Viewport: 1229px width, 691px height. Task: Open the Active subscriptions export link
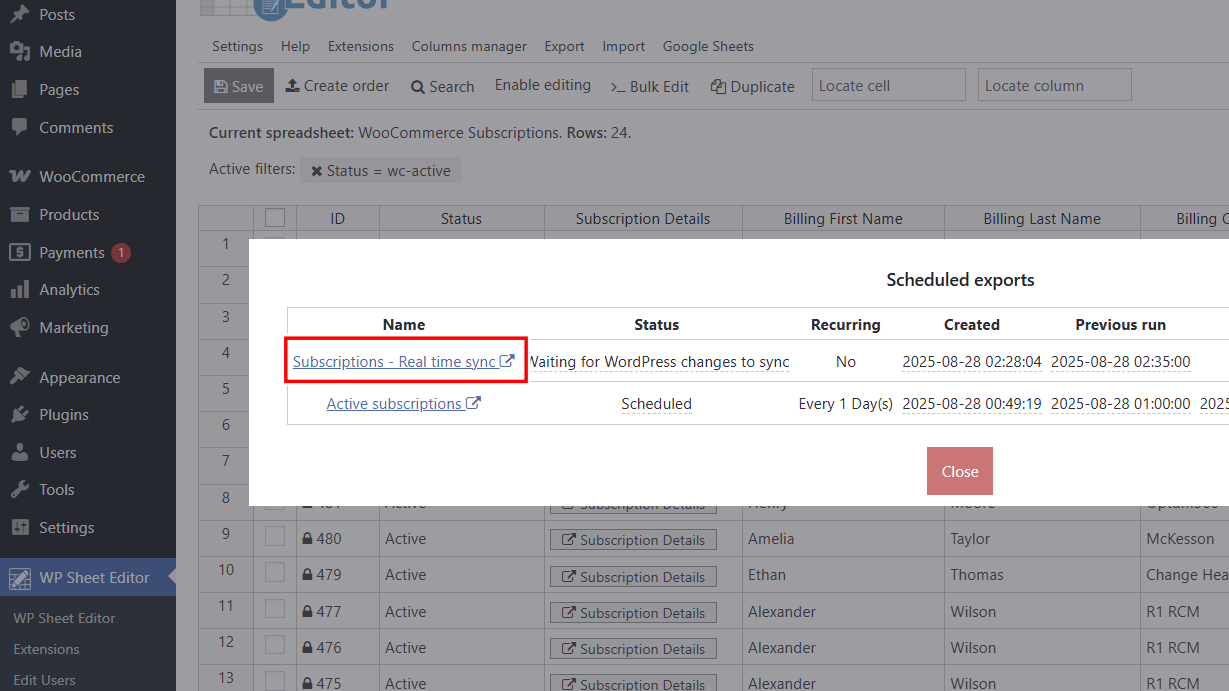pyautogui.click(x=404, y=404)
